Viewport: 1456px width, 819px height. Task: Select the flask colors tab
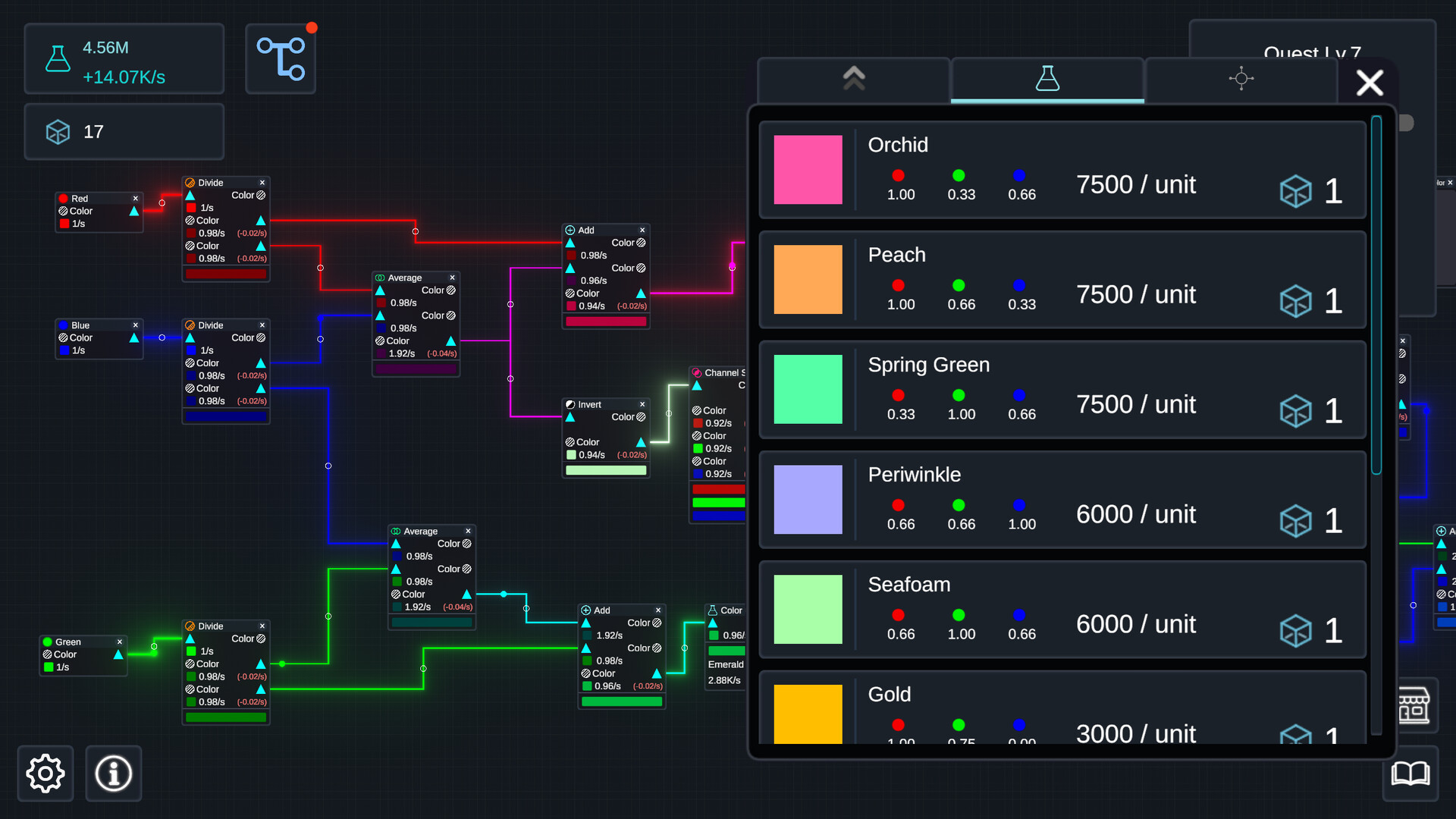point(1047,79)
